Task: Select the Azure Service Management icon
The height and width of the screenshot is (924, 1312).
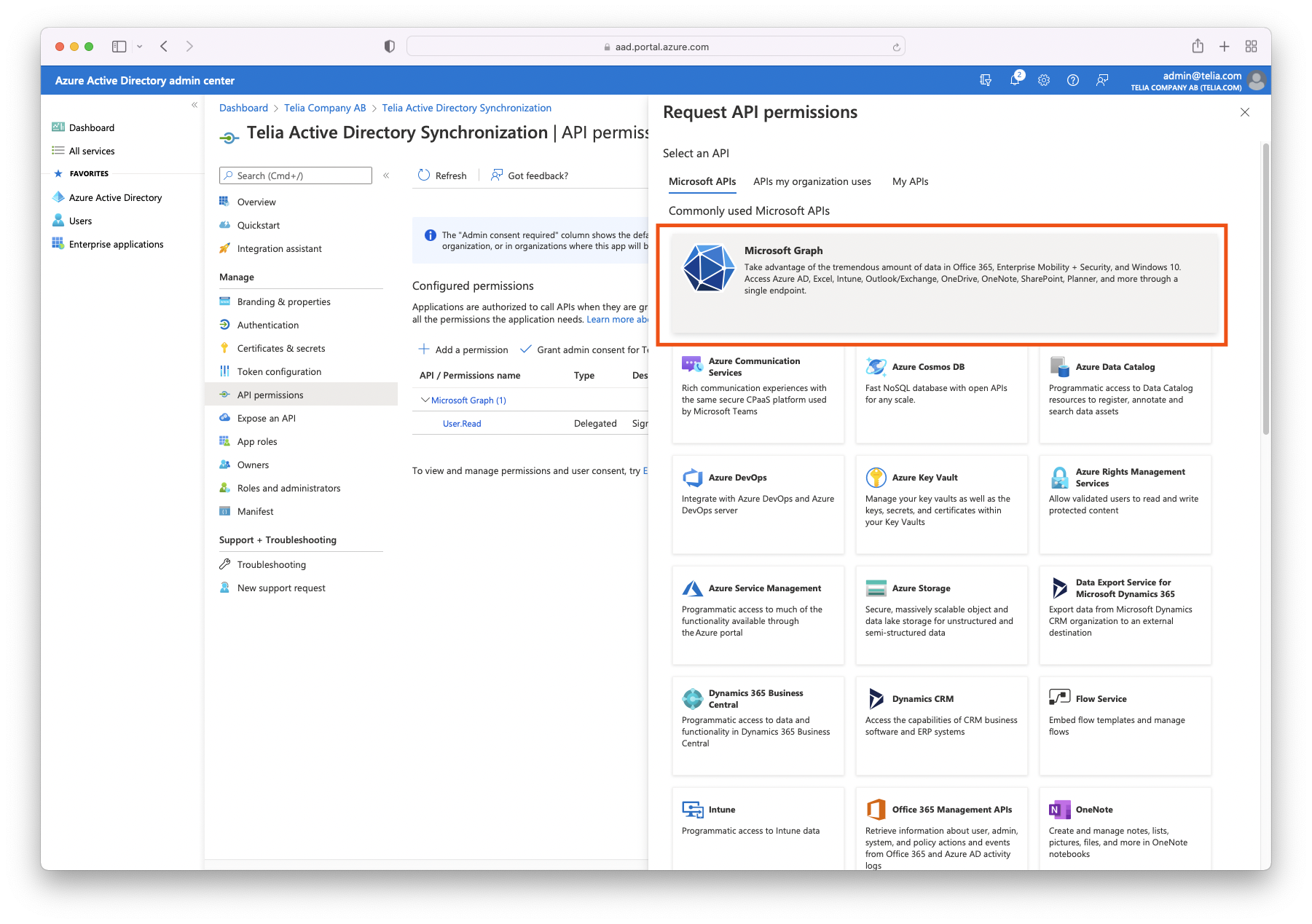Action: (692, 588)
